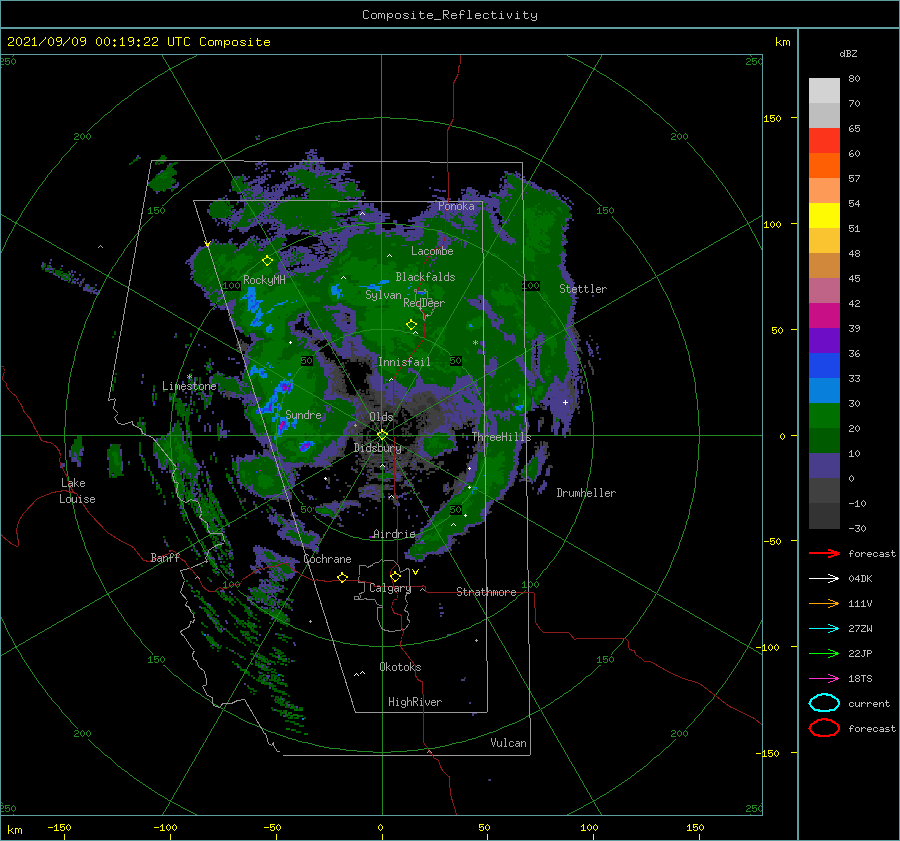Select the red 60-65 dBZ swatch

pyautogui.click(x=824, y=141)
